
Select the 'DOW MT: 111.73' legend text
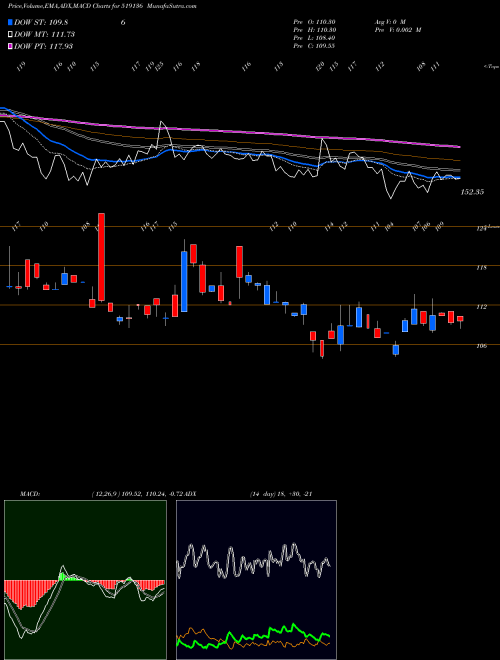(x=44, y=34)
